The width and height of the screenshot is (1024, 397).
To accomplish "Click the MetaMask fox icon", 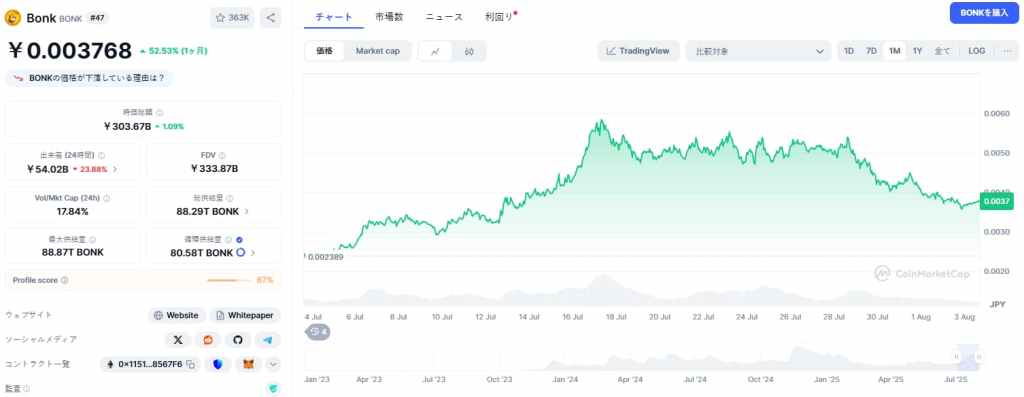I will [248, 364].
